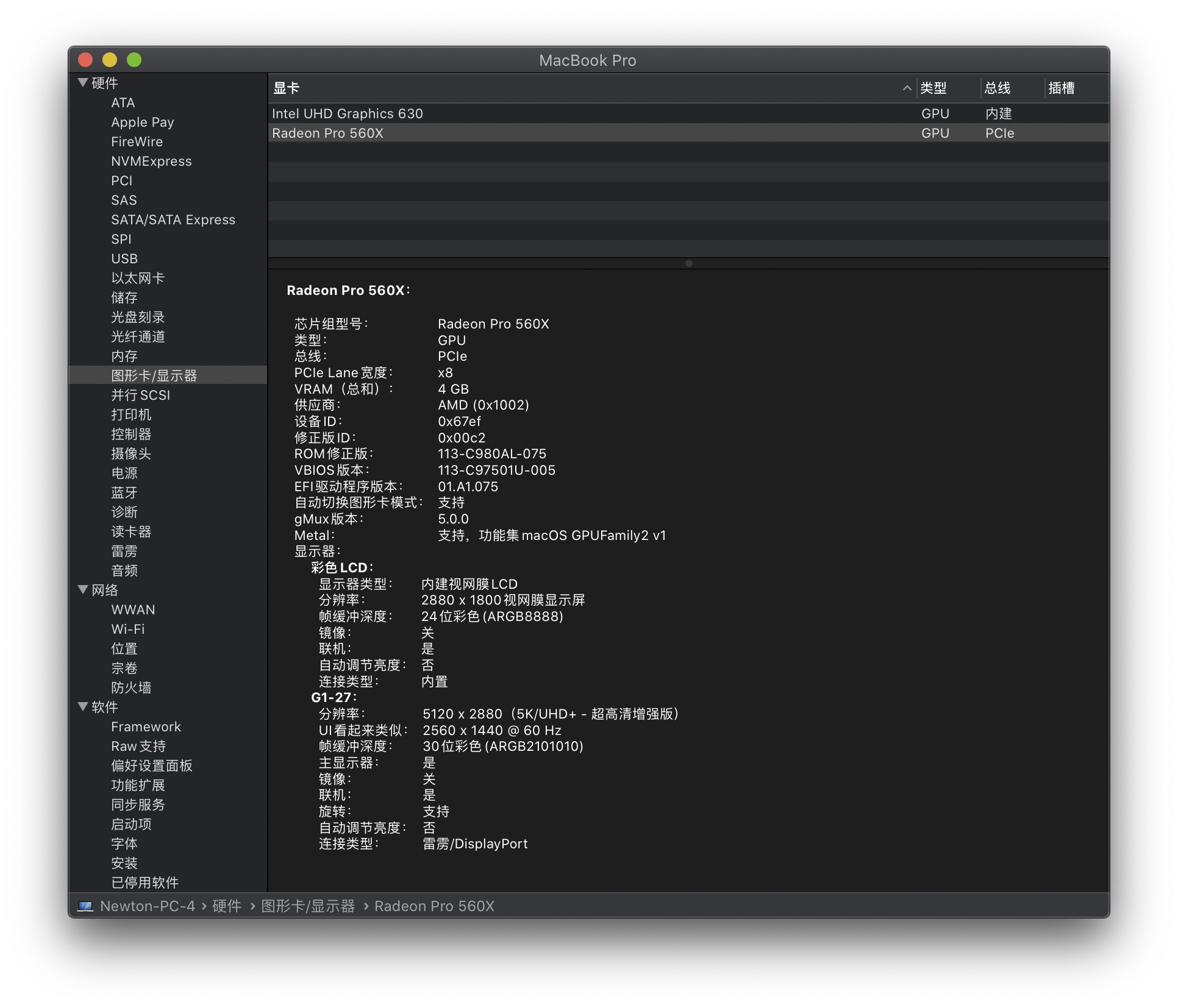
Task: Click the computer icon in the path bar
Action: (x=85, y=906)
